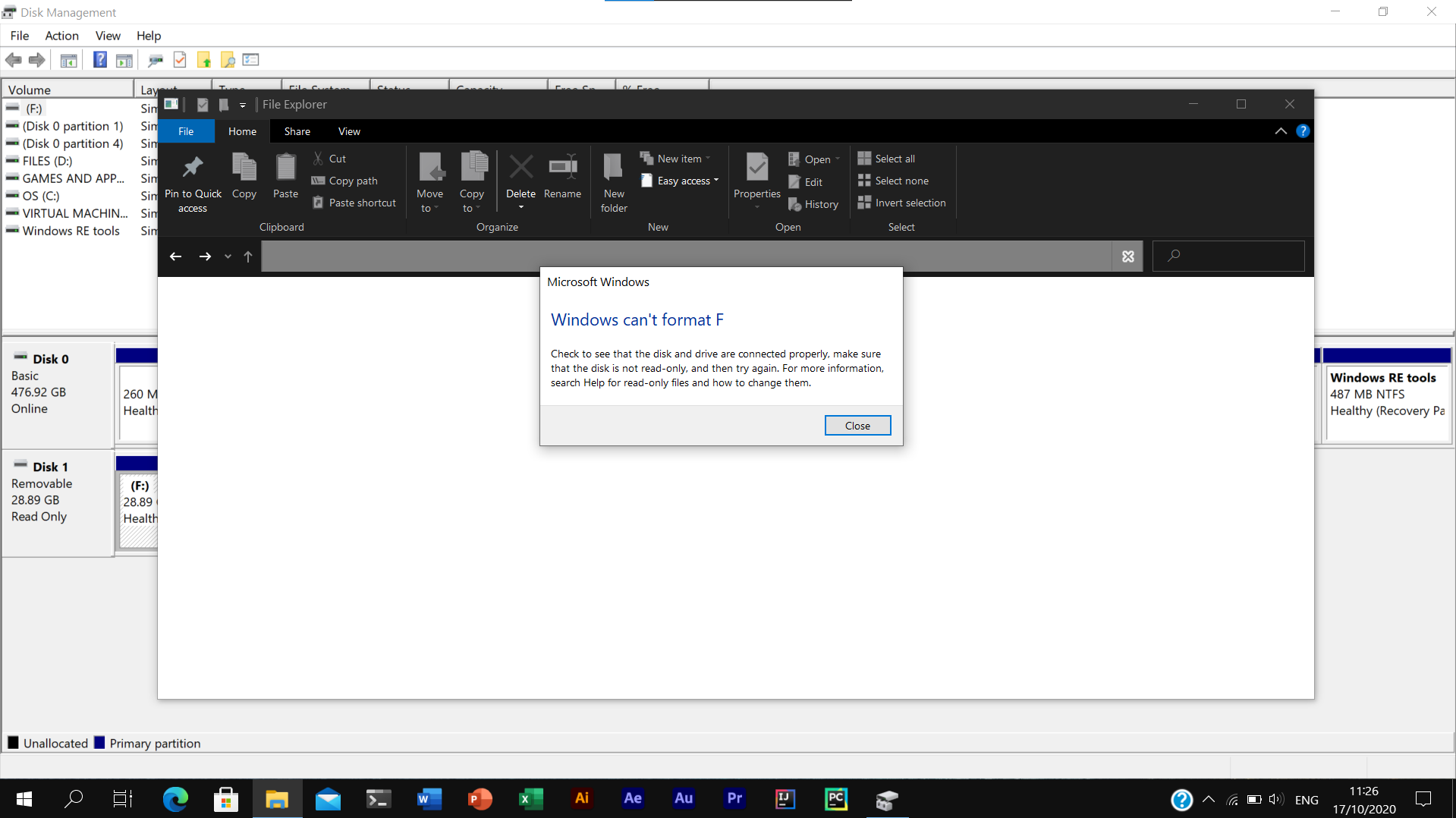This screenshot has width=1456, height=818.
Task: Click Pin to Quick access in the ribbon
Action: coord(193,183)
